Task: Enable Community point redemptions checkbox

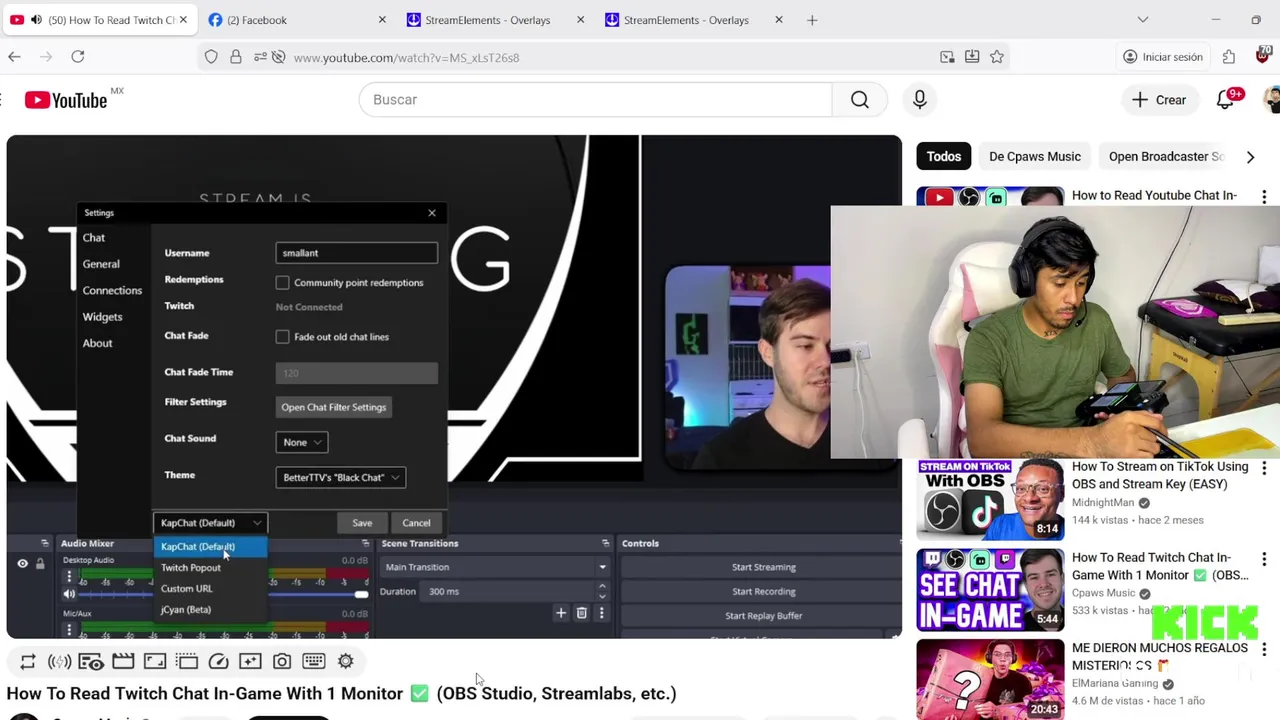Action: pos(283,283)
